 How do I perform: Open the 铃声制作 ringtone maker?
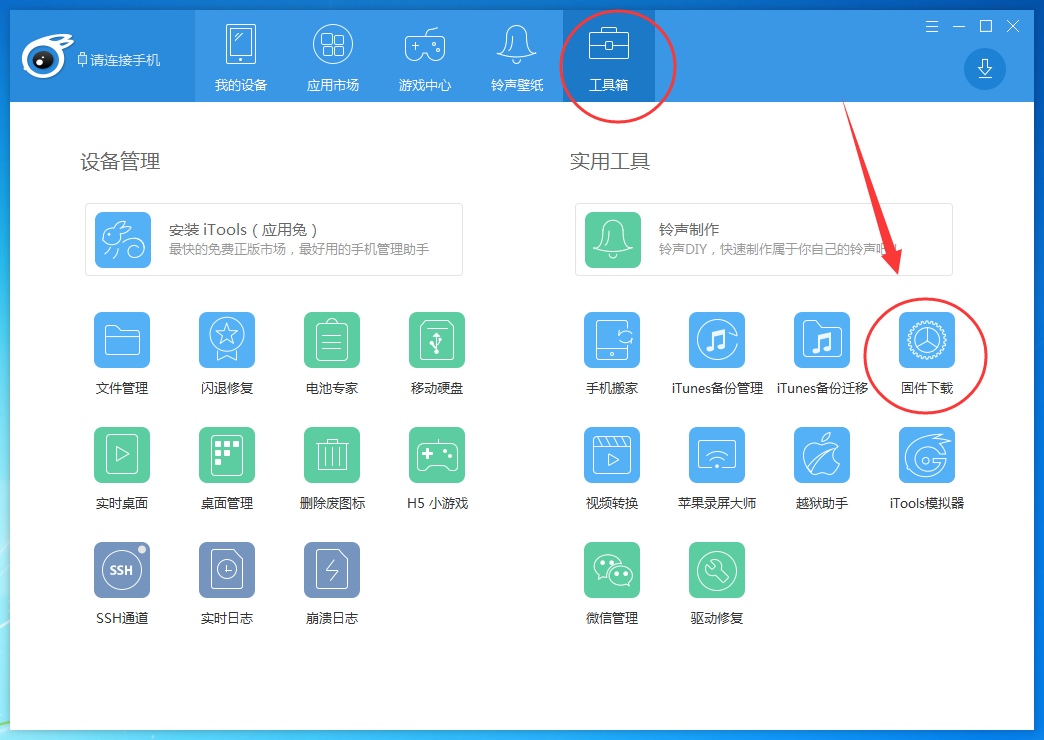point(763,240)
